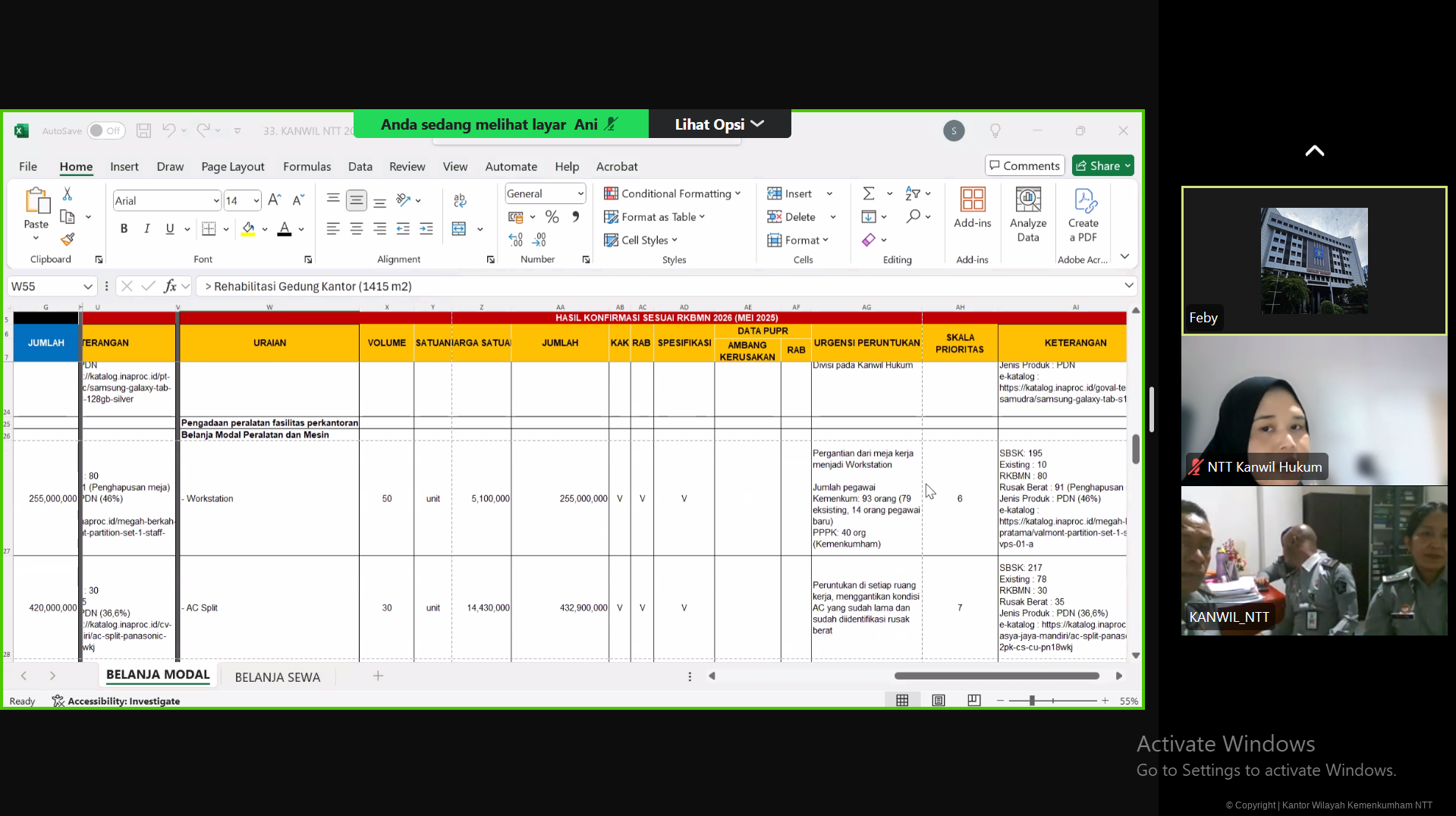This screenshot has height=816, width=1456.
Task: Open the Lihat Opsi dropdown
Action: pyautogui.click(x=719, y=124)
